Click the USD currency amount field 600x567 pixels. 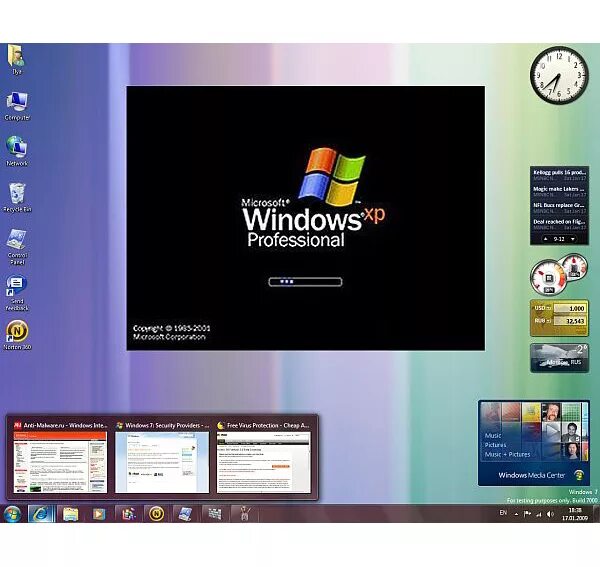click(x=569, y=308)
